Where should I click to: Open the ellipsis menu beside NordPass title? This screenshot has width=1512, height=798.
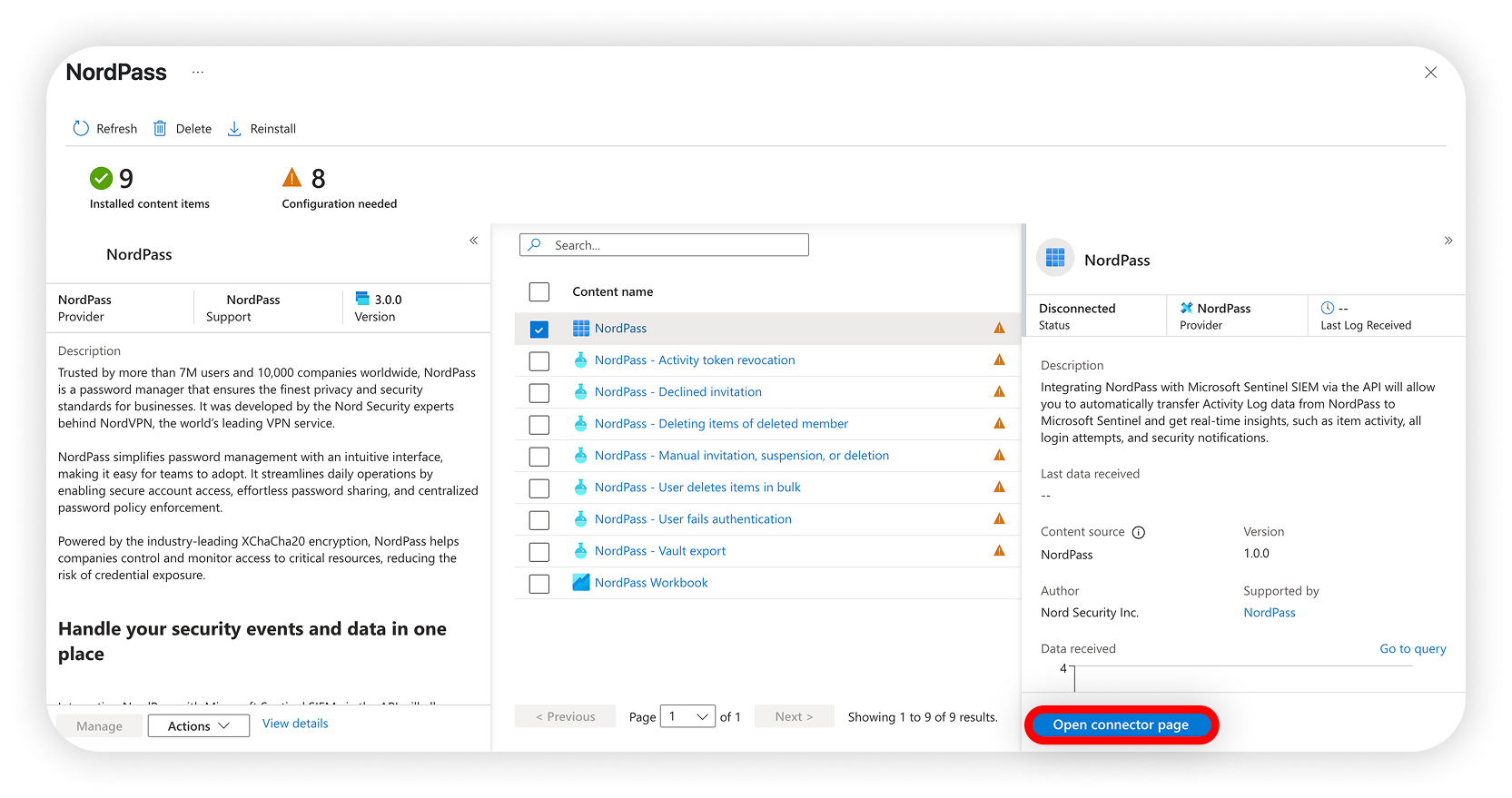coord(198,72)
